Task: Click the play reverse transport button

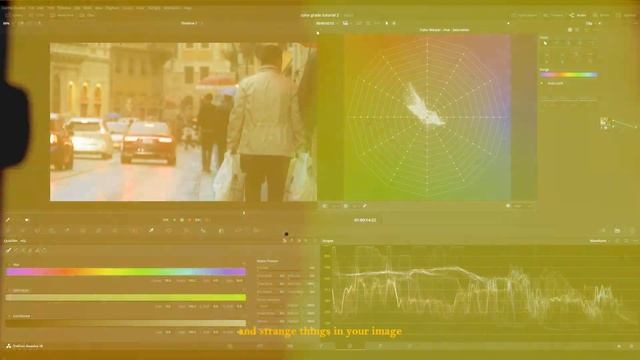Action: pos(174,220)
